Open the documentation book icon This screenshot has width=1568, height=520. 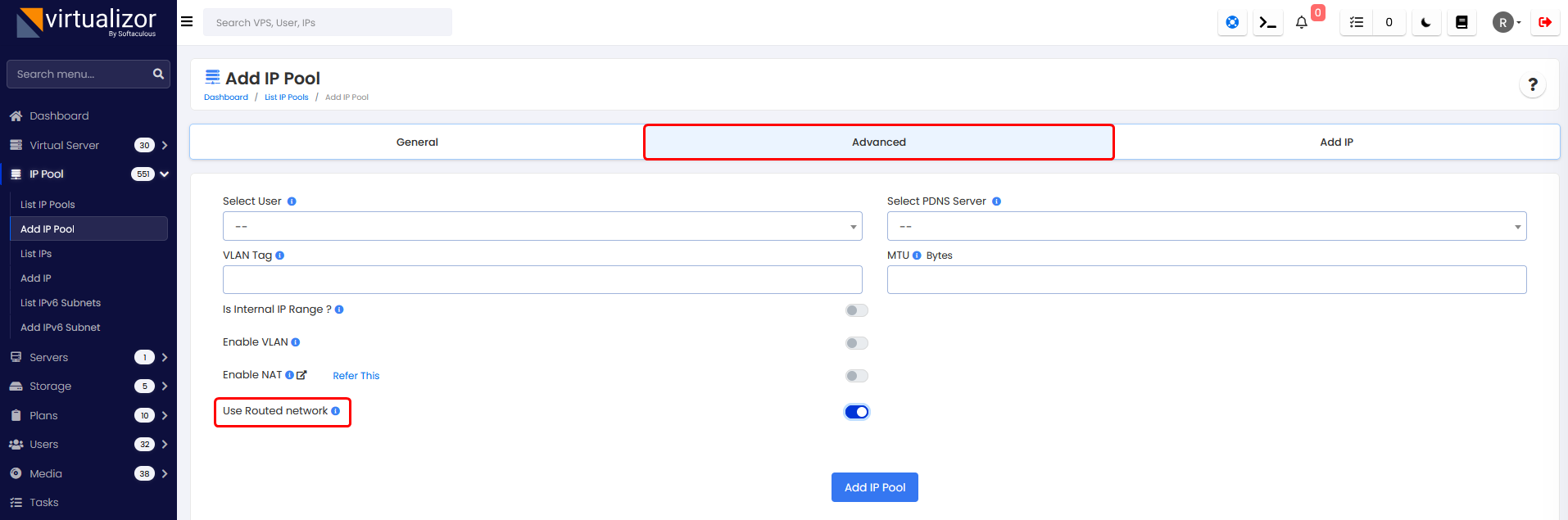tap(1461, 23)
